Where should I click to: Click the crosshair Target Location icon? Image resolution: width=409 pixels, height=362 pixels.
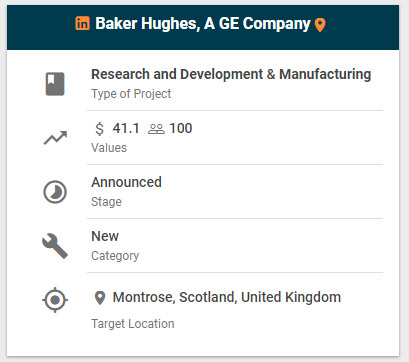(x=55, y=300)
